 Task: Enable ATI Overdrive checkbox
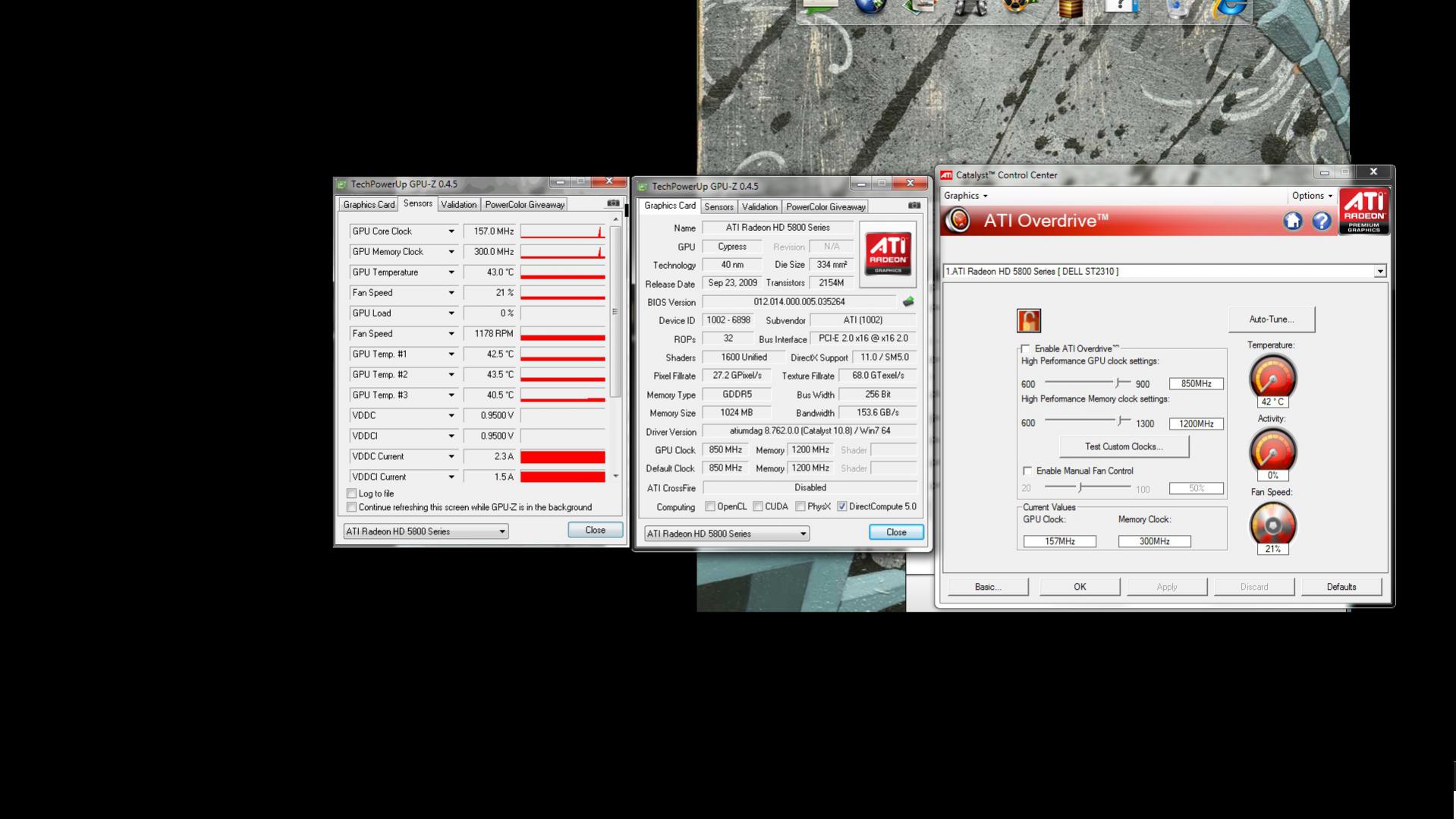click(x=1026, y=349)
